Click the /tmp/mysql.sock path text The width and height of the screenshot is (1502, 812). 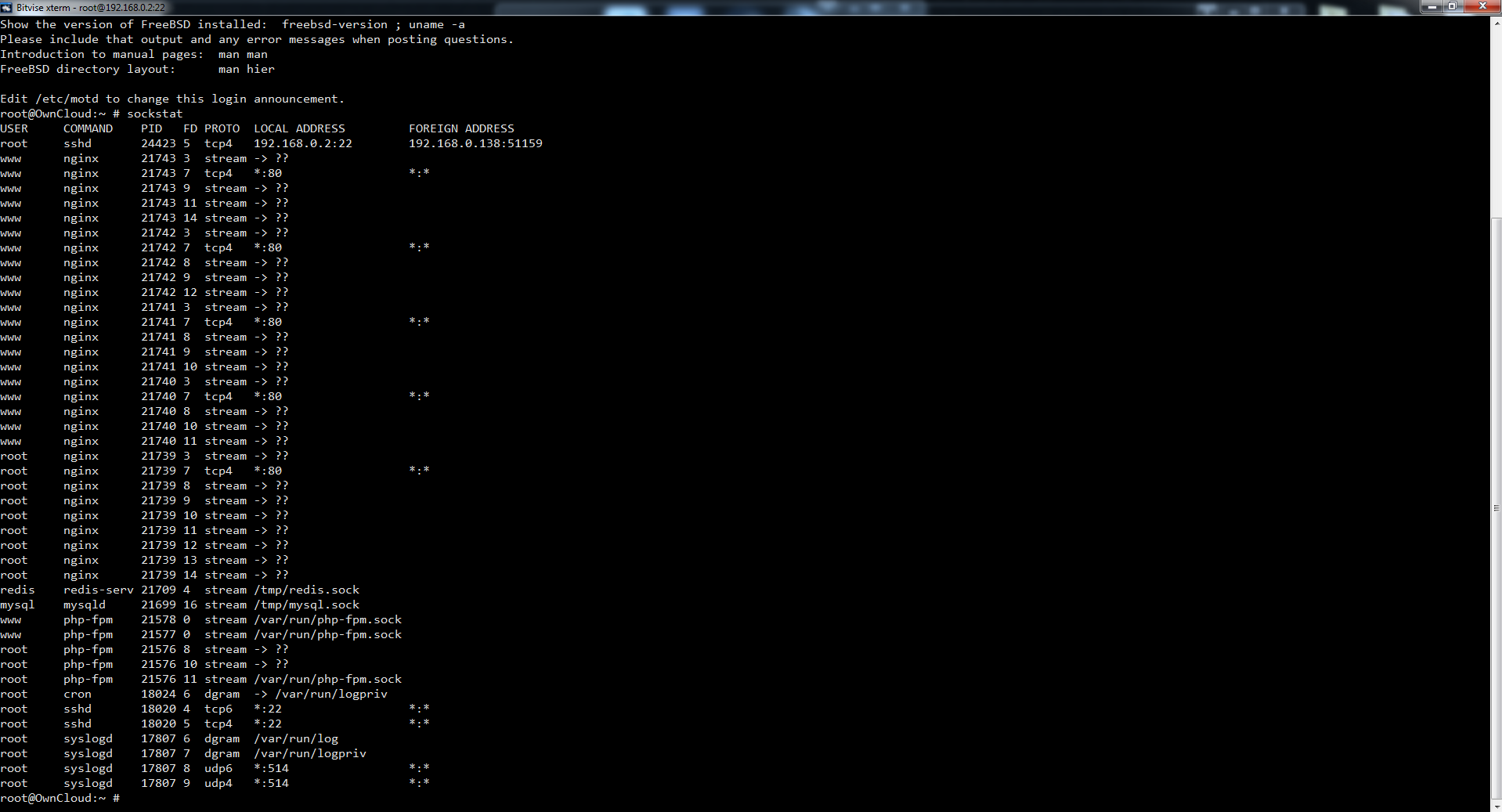point(306,604)
